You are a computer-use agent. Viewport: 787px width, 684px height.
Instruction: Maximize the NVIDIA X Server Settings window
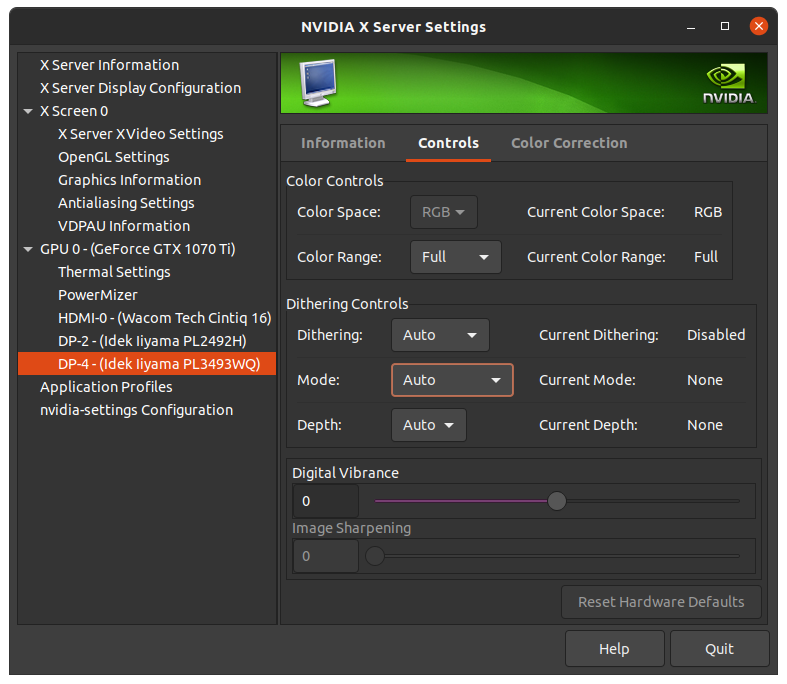pos(725,26)
